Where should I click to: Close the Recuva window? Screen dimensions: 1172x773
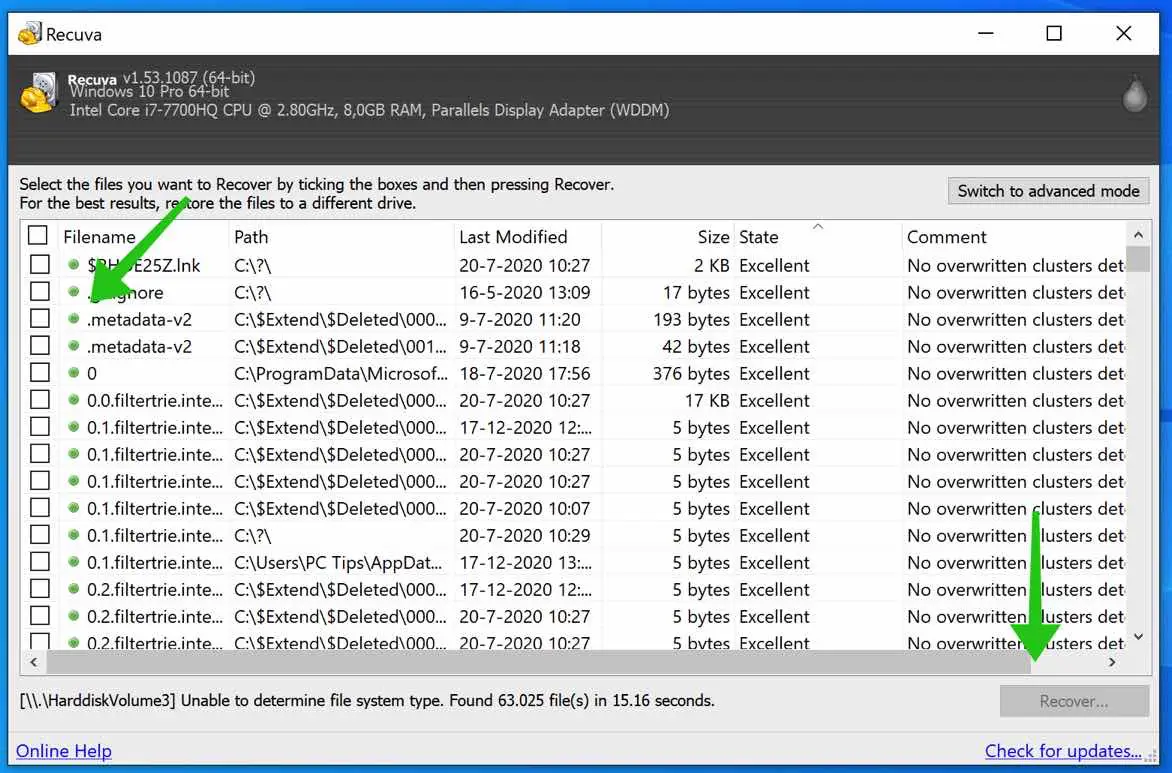point(1123,34)
